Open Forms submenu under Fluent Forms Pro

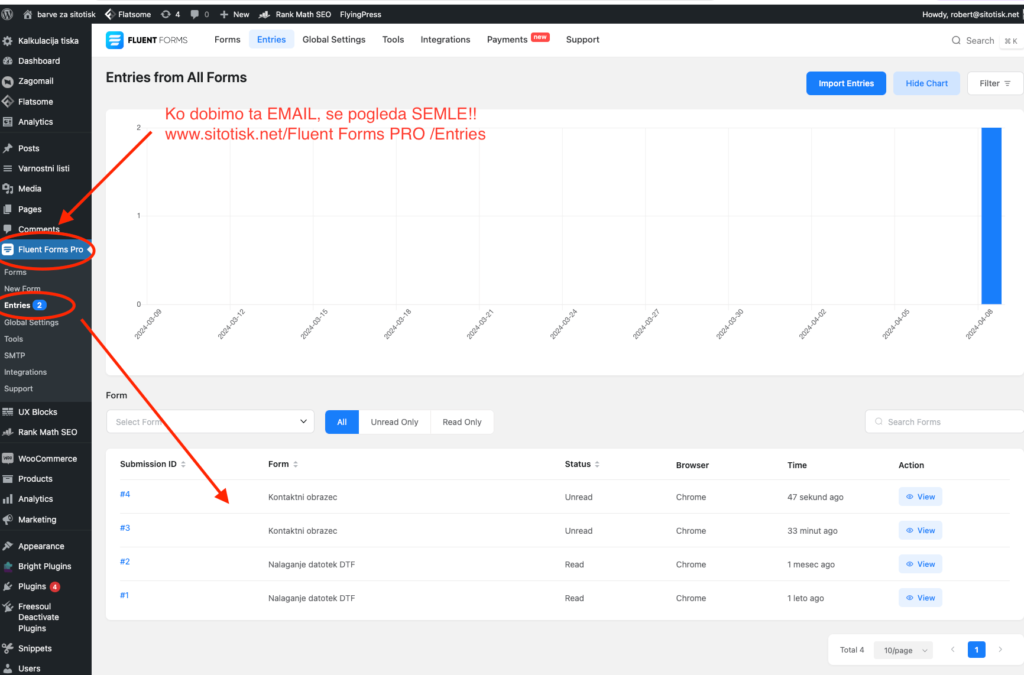click(15, 272)
